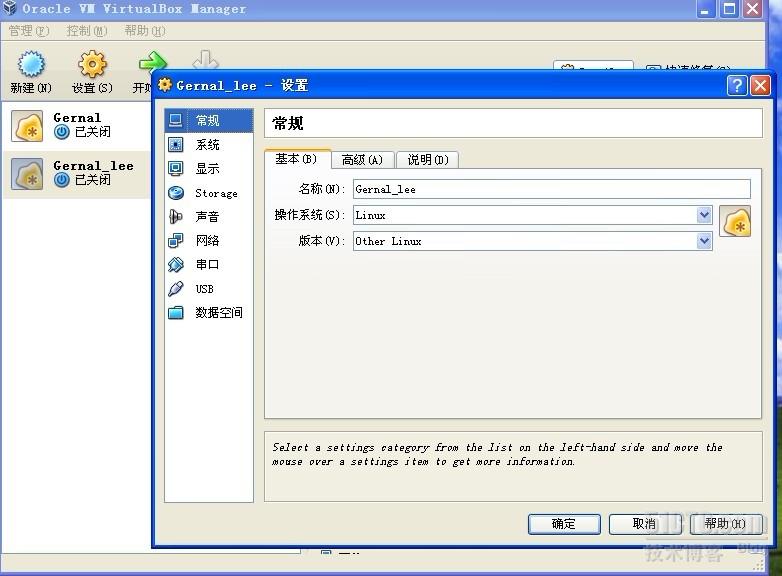The height and width of the screenshot is (576, 782).
Task: Click the VirtualBox cube icon in title bar
Action: click(x=9, y=8)
